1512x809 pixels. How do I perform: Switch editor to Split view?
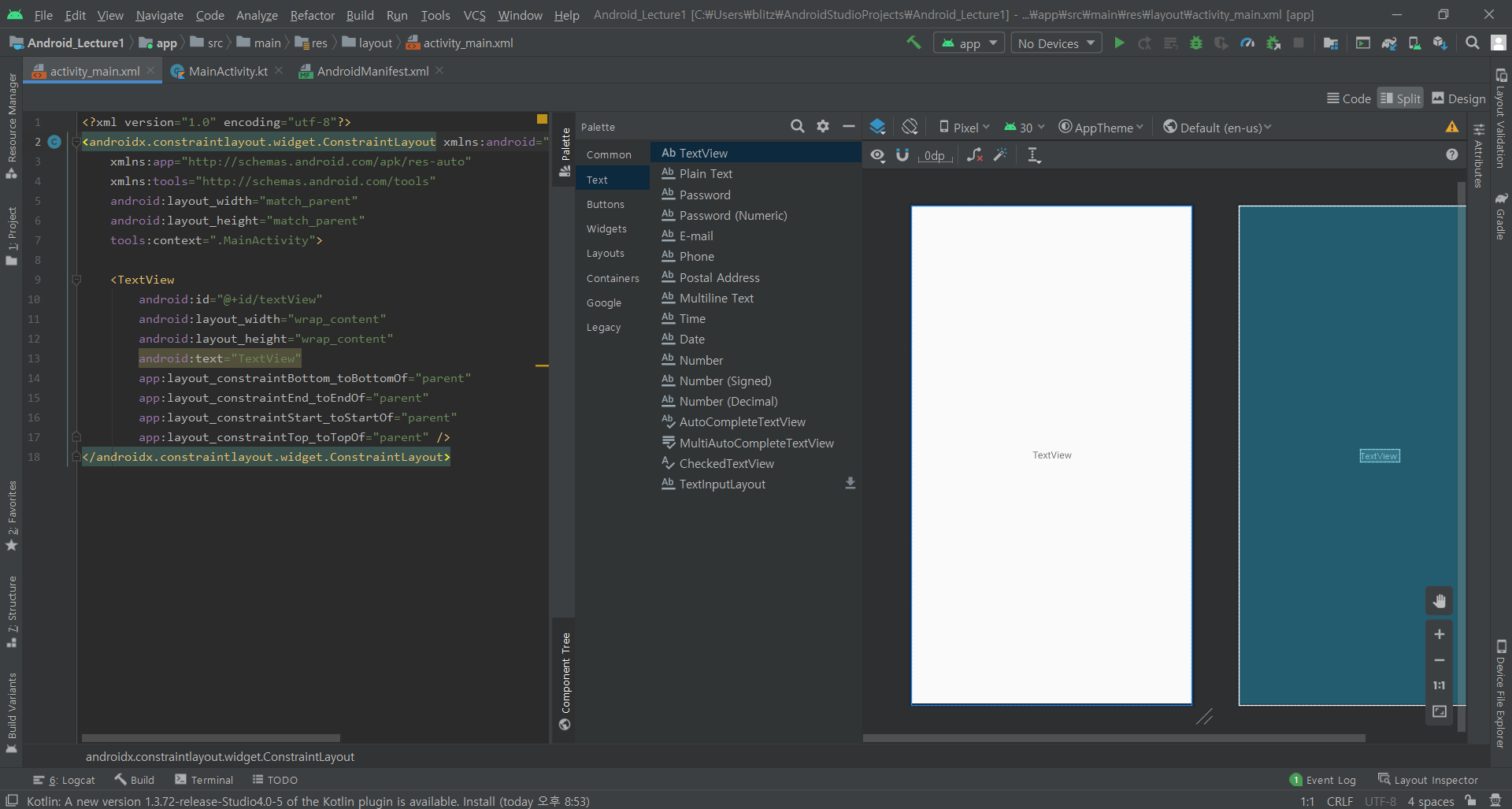[1400, 98]
